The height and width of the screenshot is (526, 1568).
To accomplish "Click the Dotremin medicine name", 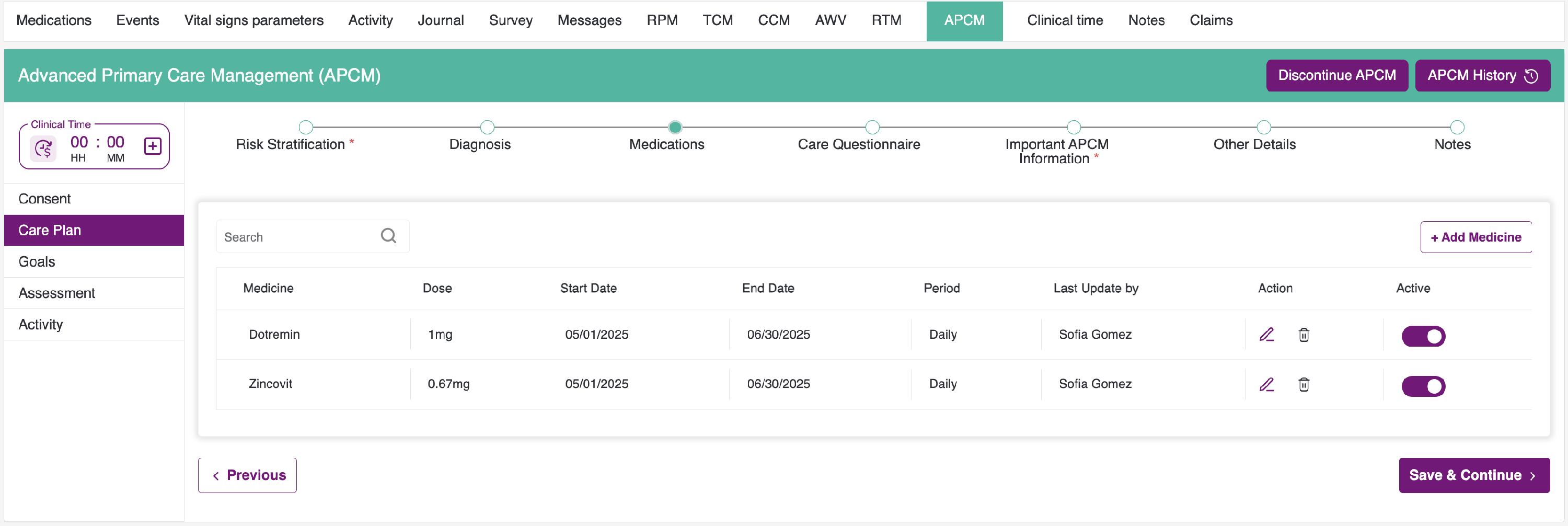I will point(274,334).
